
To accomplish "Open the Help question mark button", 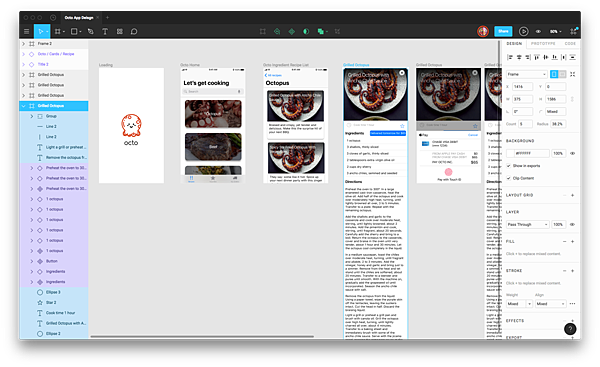I will pyautogui.click(x=570, y=329).
